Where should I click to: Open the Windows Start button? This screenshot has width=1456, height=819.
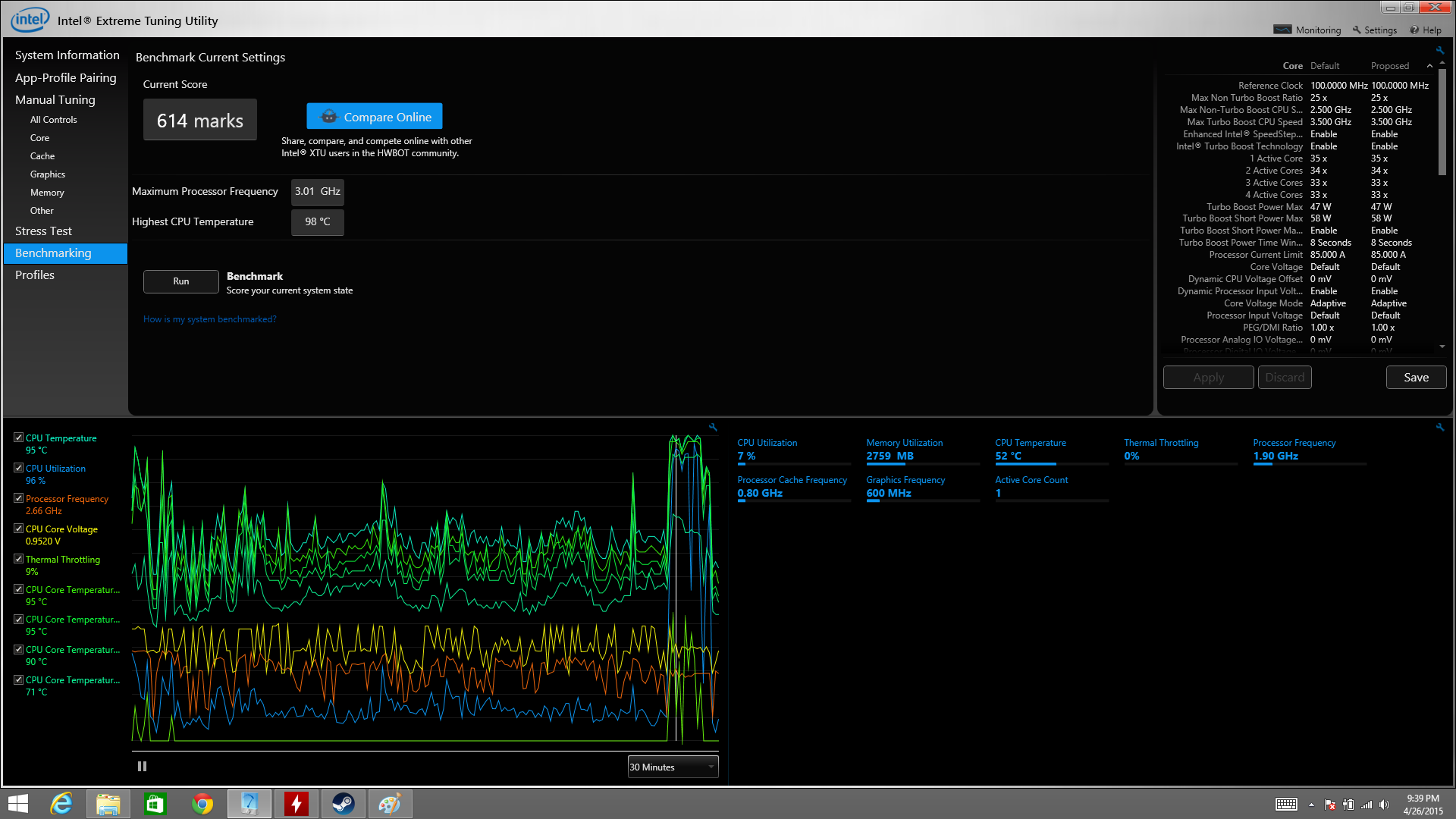(x=17, y=804)
